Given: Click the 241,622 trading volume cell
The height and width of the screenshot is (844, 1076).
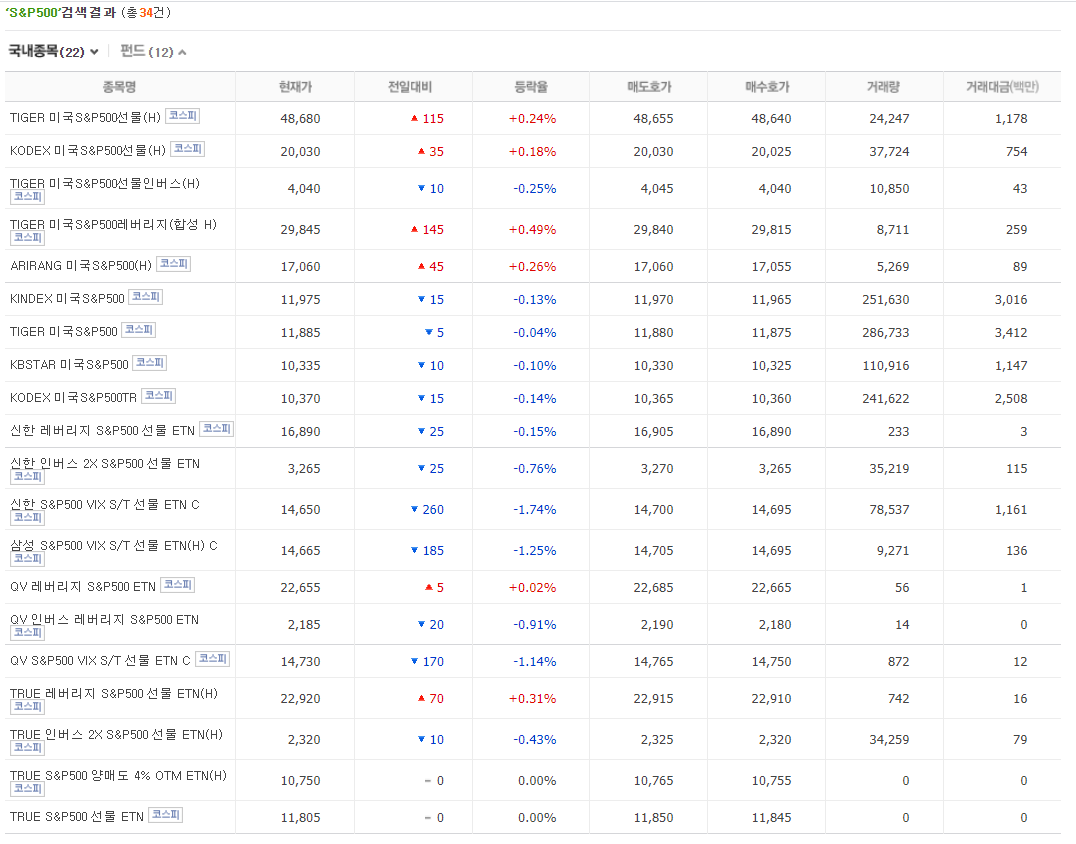Looking at the screenshot, I should click(886, 399).
